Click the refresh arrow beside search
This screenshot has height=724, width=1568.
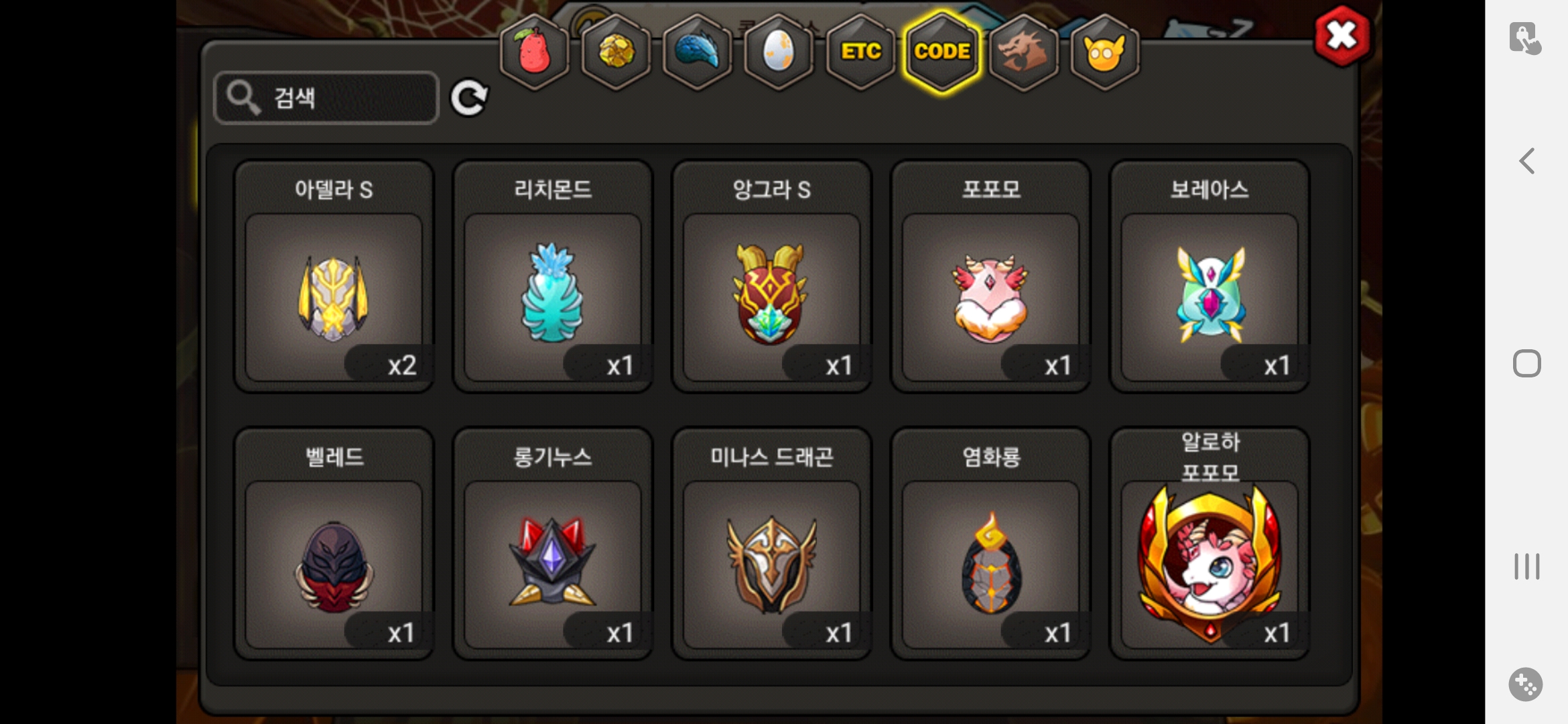pyautogui.click(x=469, y=99)
